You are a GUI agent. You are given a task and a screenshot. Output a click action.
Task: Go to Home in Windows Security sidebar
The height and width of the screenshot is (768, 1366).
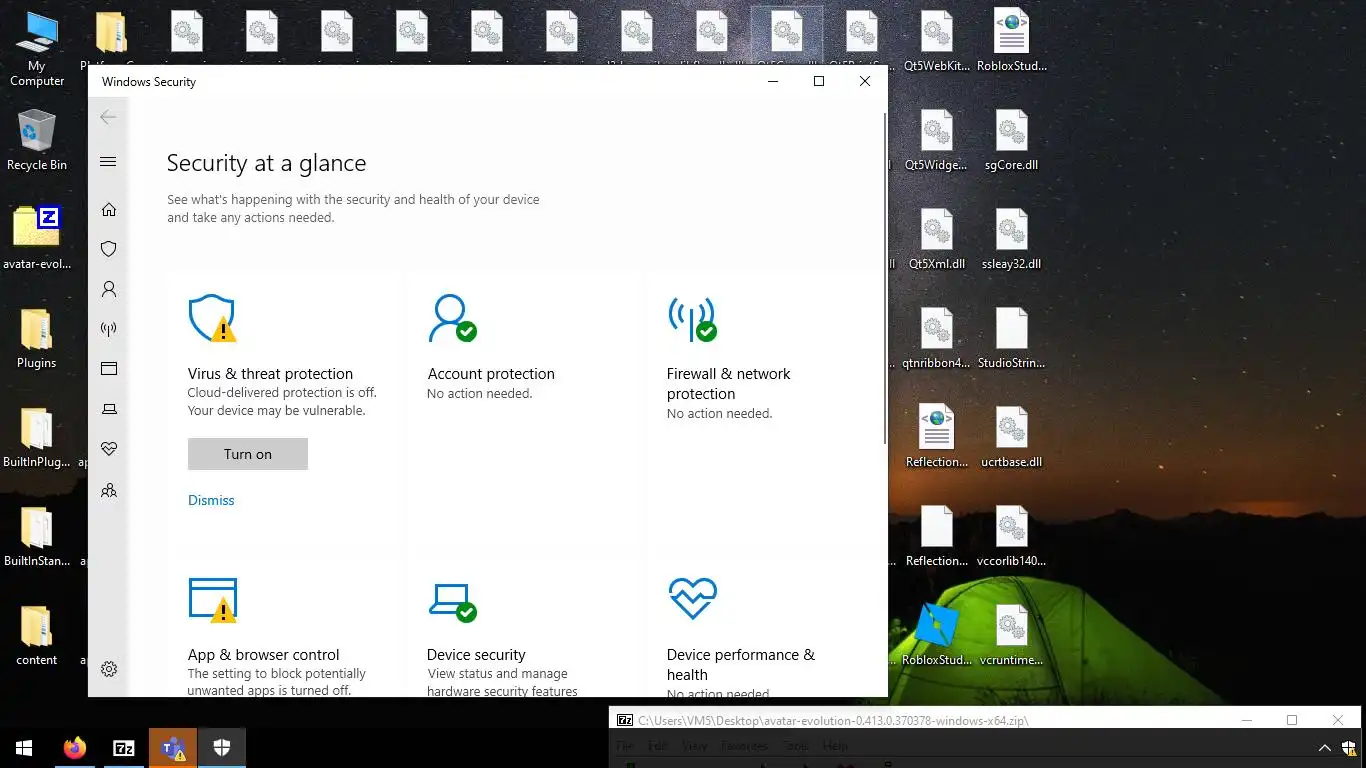(x=109, y=209)
